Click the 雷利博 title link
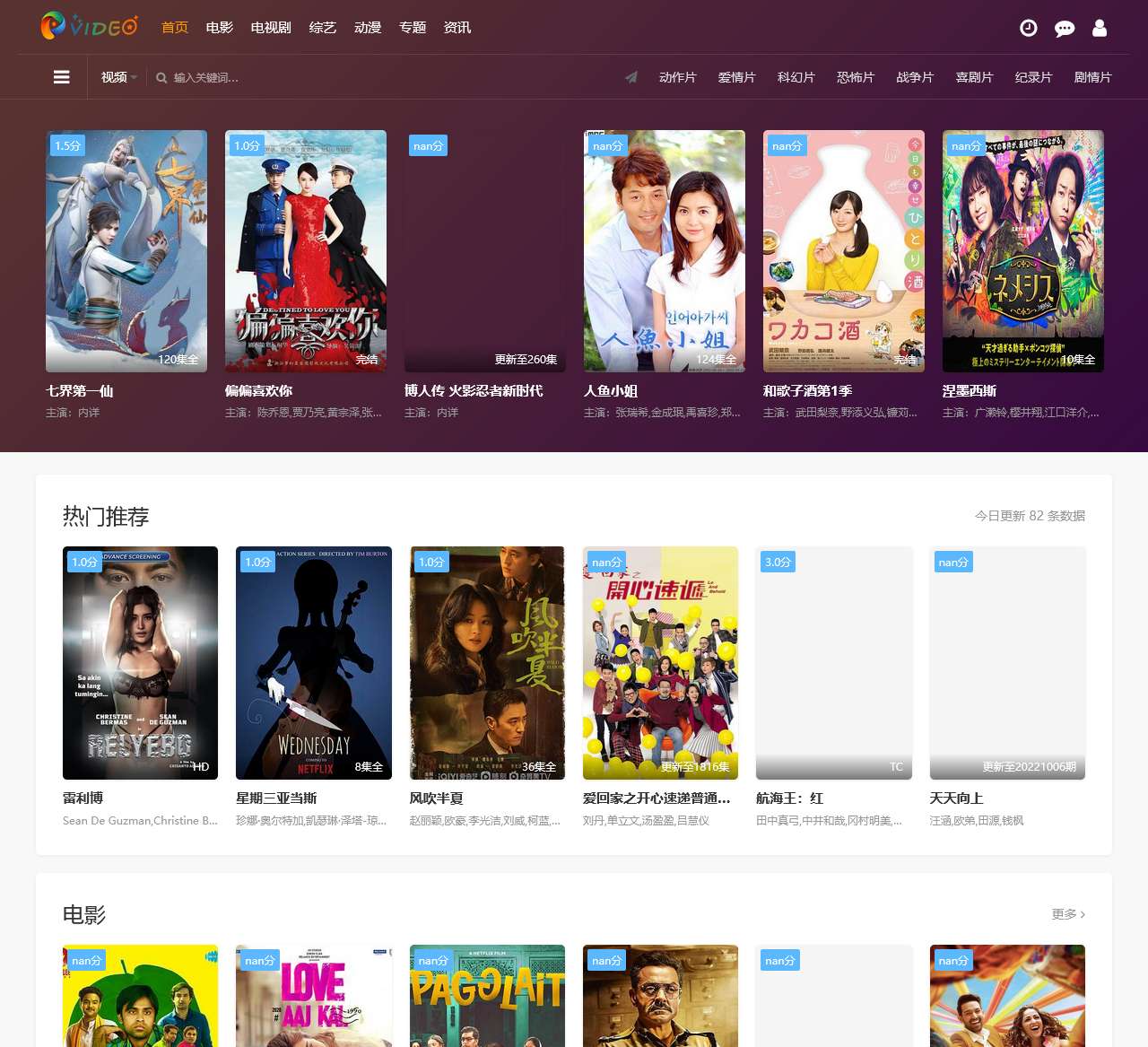This screenshot has width=1148, height=1047. point(83,798)
